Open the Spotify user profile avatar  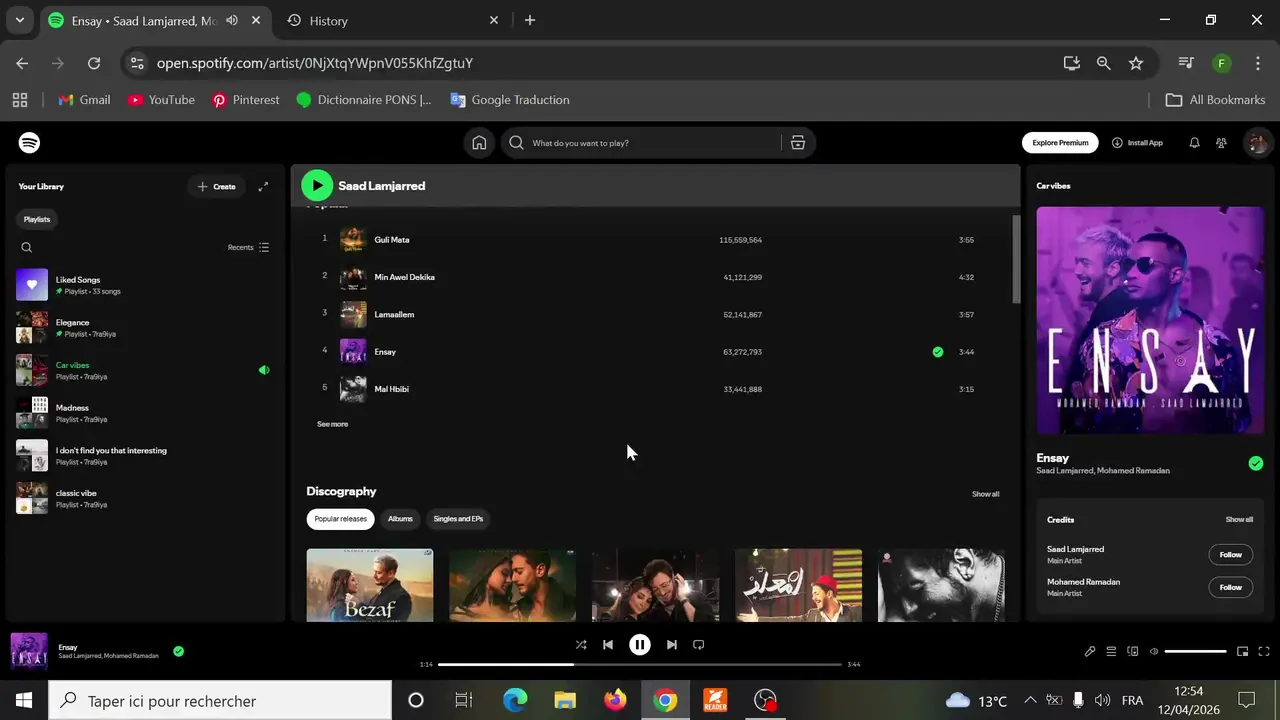(x=1257, y=143)
